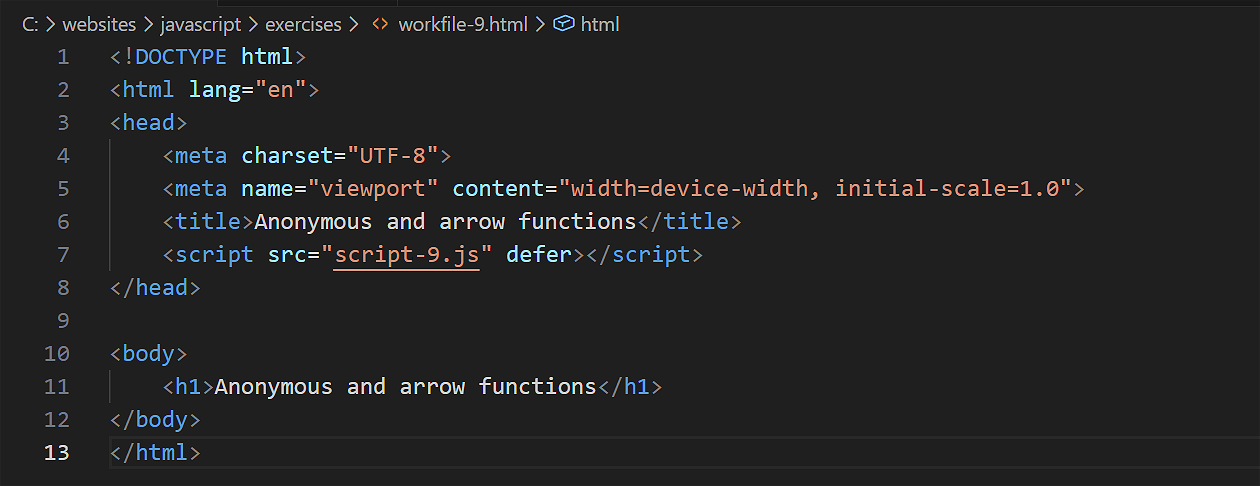Follow the underlined script-9.js link
Viewport: 1260px width, 486px height.
click(407, 255)
